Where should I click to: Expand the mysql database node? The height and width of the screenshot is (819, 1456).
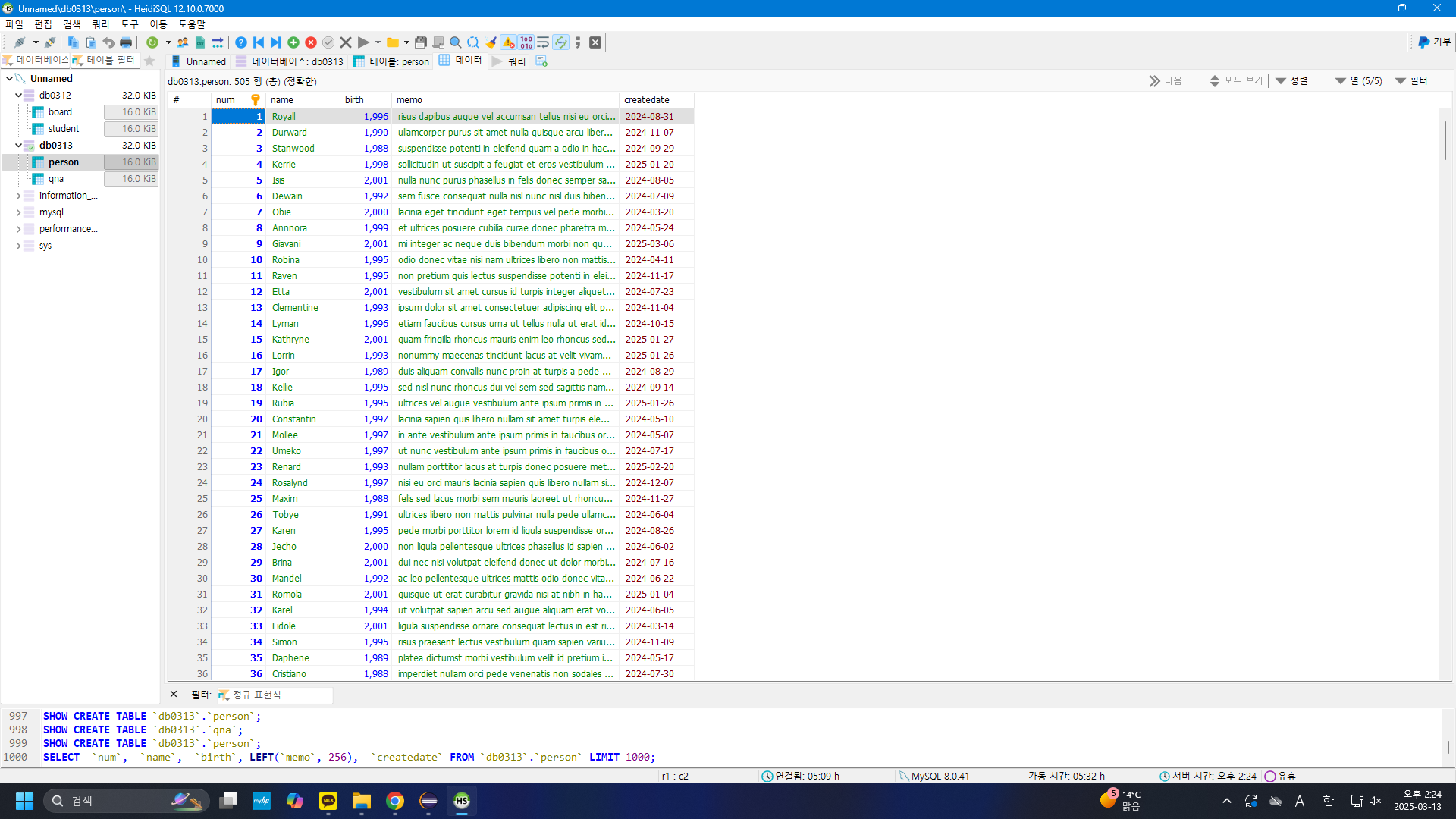click(18, 212)
